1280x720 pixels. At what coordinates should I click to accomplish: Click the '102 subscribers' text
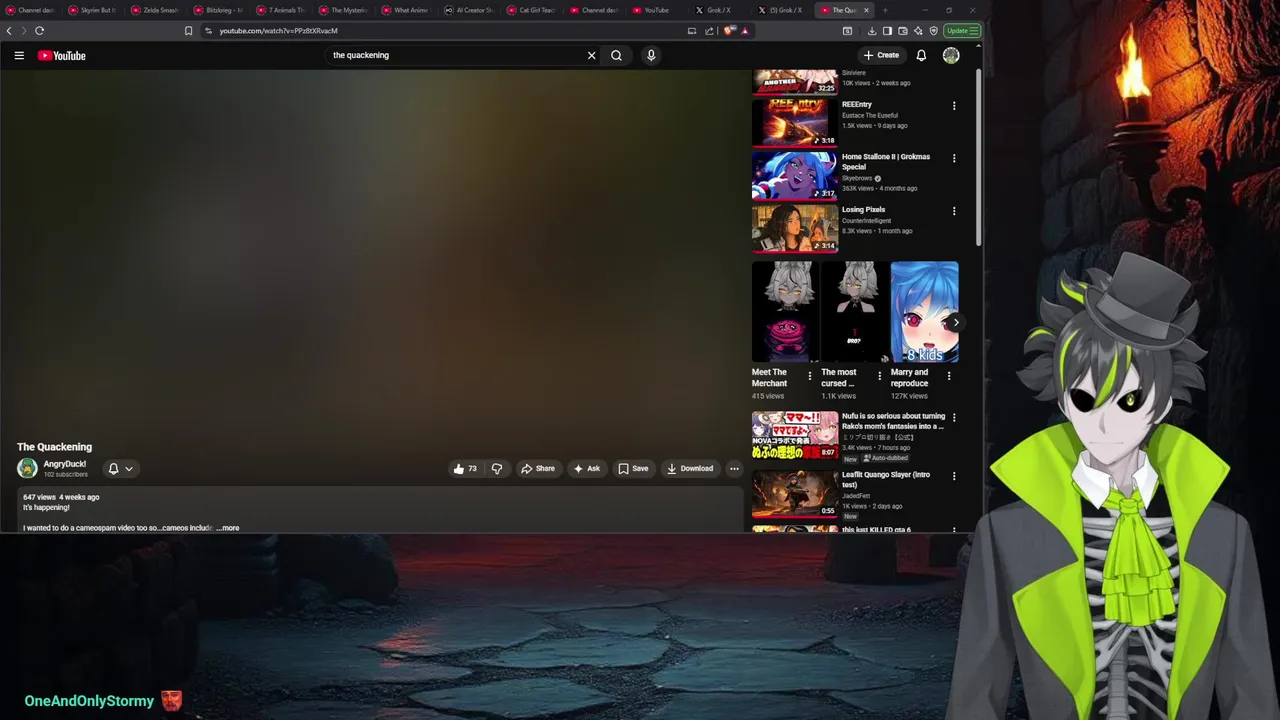click(x=65, y=475)
